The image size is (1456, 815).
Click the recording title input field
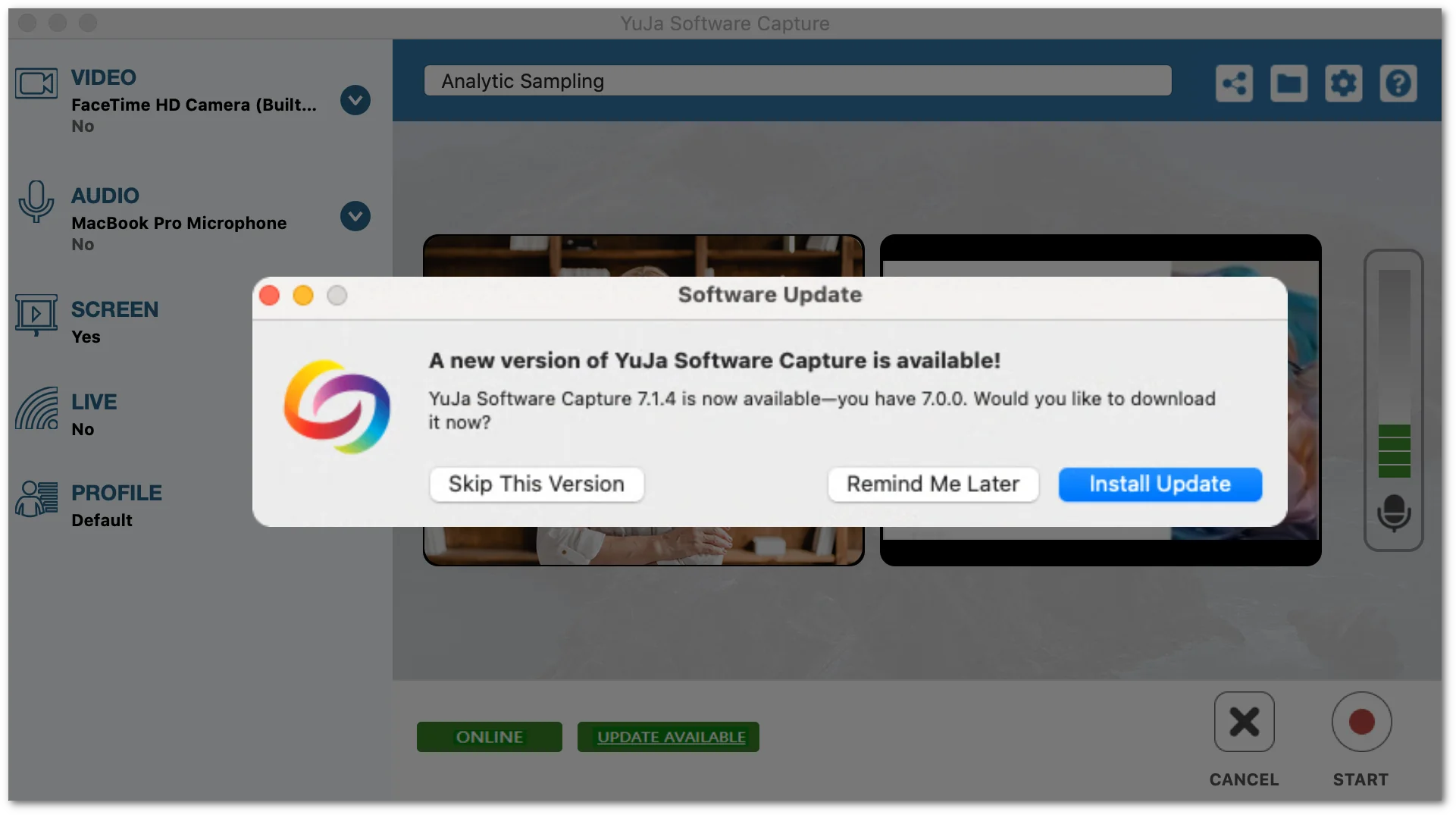797,81
